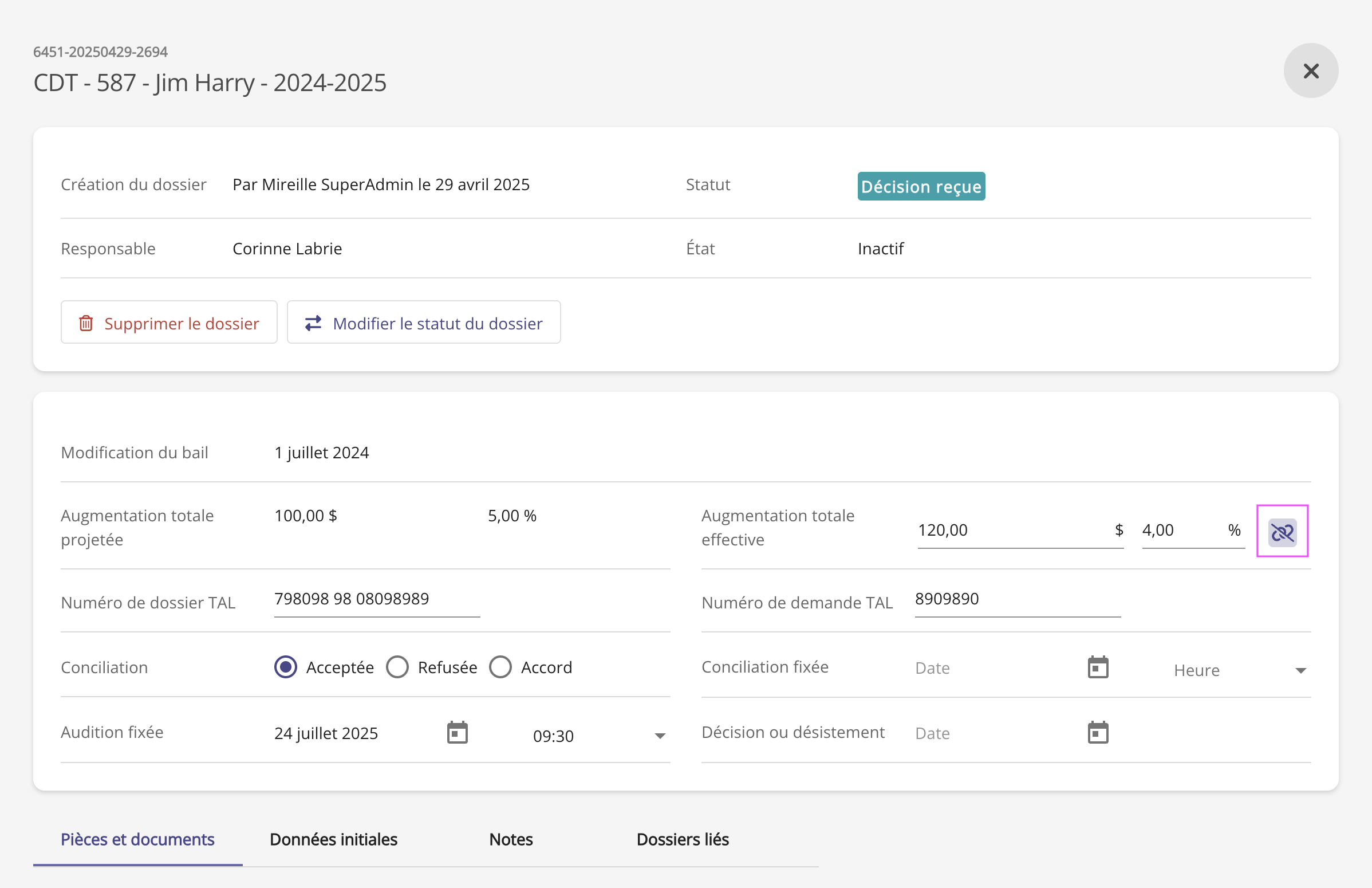Go to the Dossiers liés tab

pyautogui.click(x=682, y=839)
